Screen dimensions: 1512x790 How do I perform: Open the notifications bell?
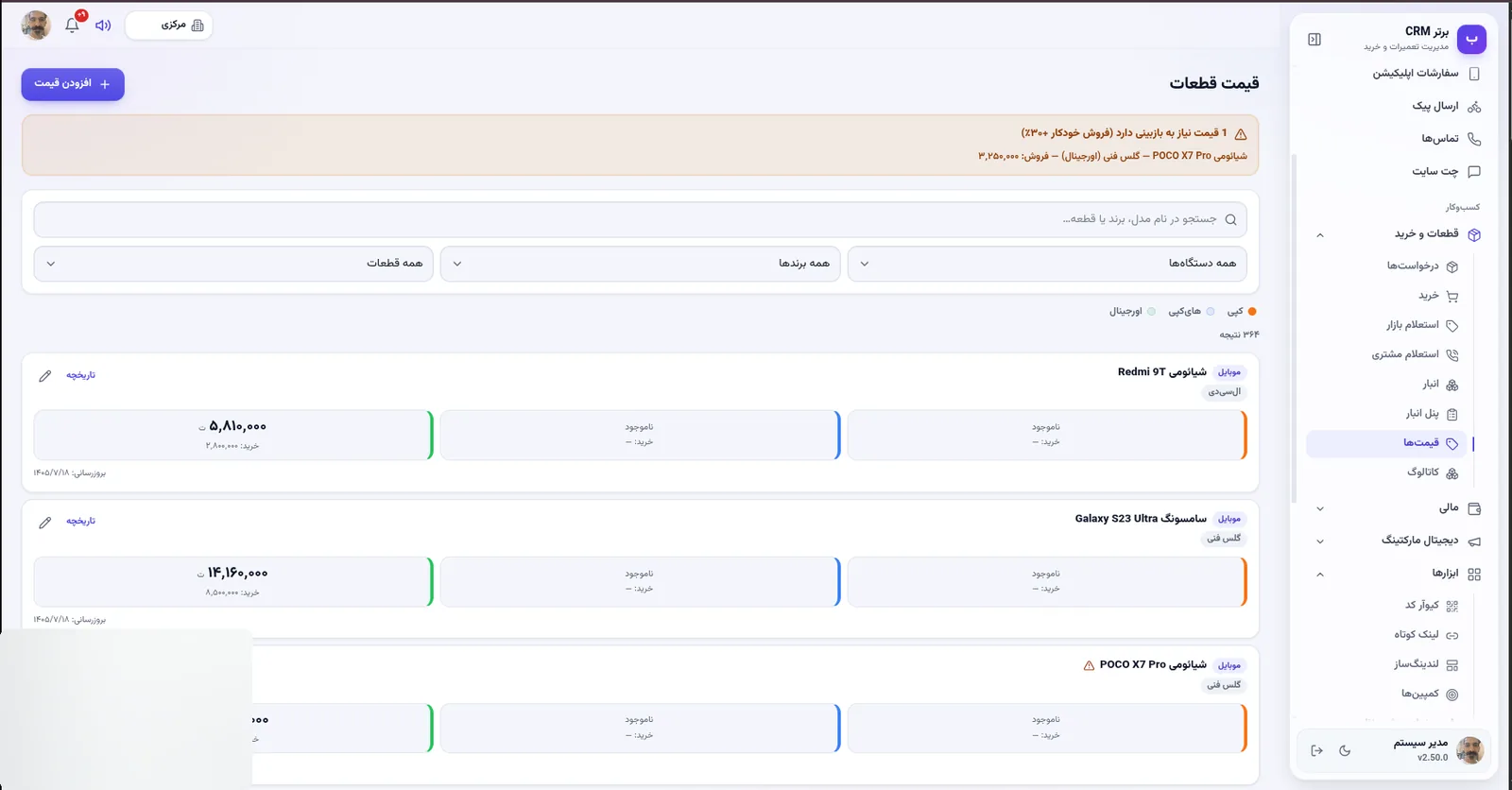point(73,26)
